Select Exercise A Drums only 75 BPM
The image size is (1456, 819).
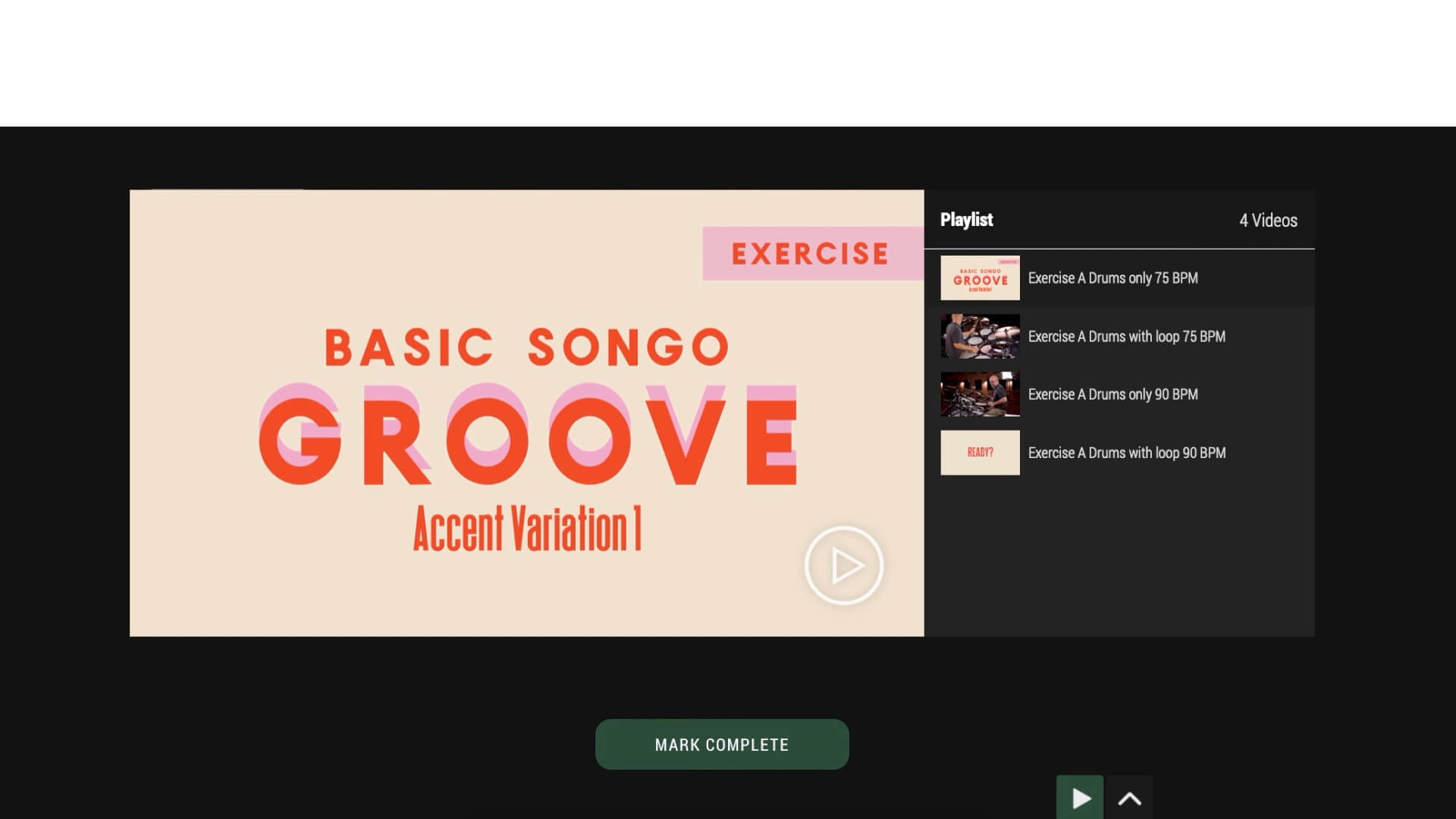click(x=1112, y=278)
